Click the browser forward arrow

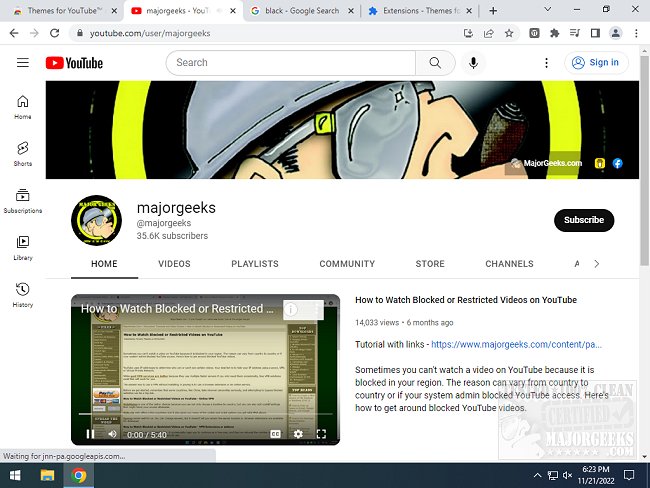coord(34,33)
